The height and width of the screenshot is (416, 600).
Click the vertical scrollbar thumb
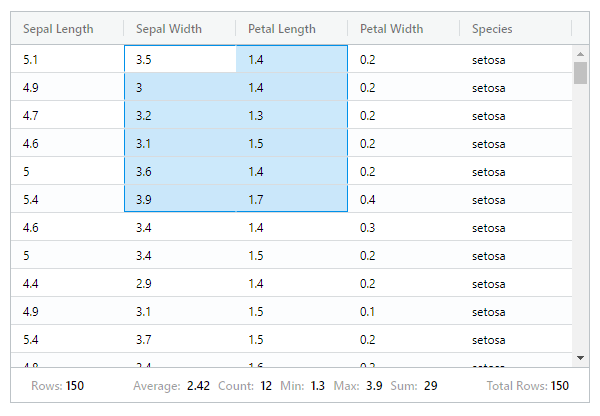pyautogui.click(x=580, y=73)
